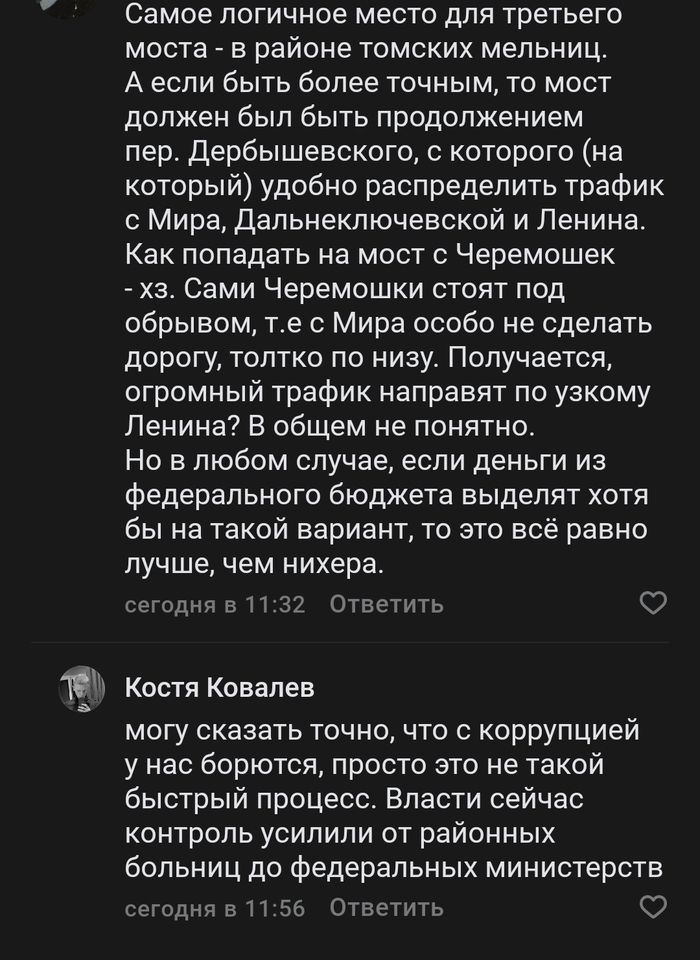Screen dimensions: 700x960
Task: Reply to Костя Ковалев via 'Ответить'
Action: click(386, 910)
